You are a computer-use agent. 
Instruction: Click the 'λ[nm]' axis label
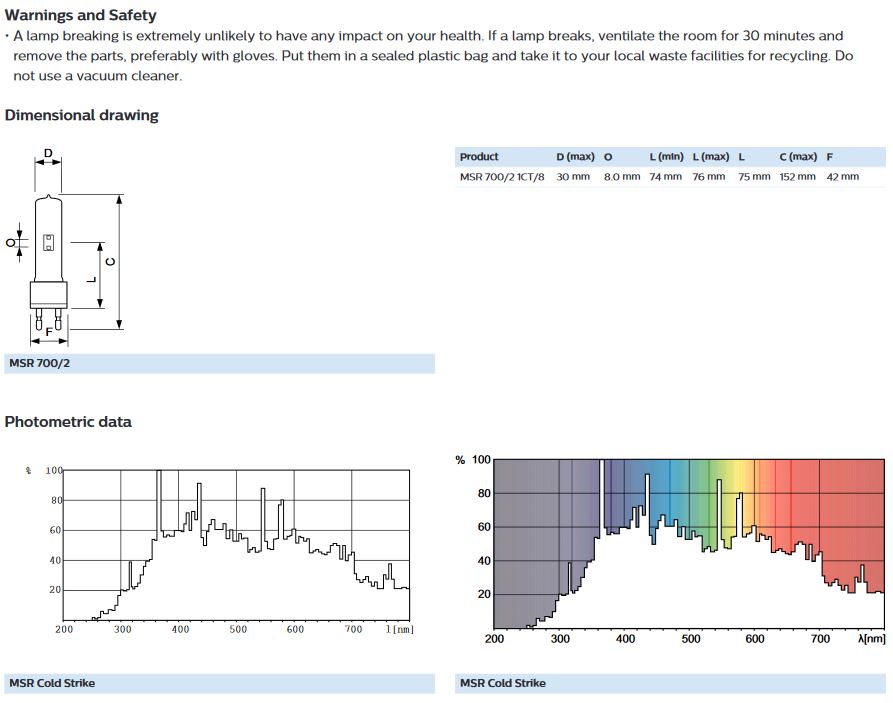click(x=871, y=639)
